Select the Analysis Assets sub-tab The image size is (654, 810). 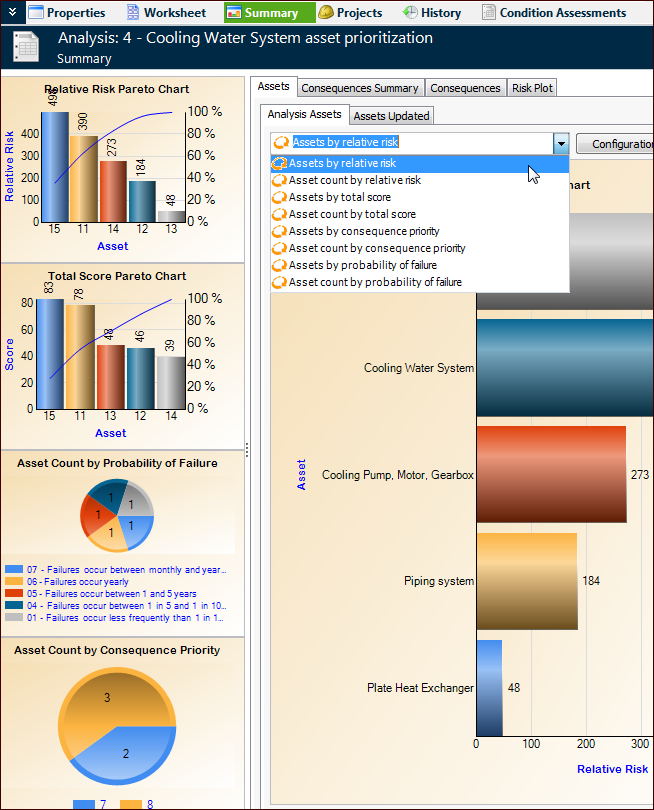coord(304,115)
